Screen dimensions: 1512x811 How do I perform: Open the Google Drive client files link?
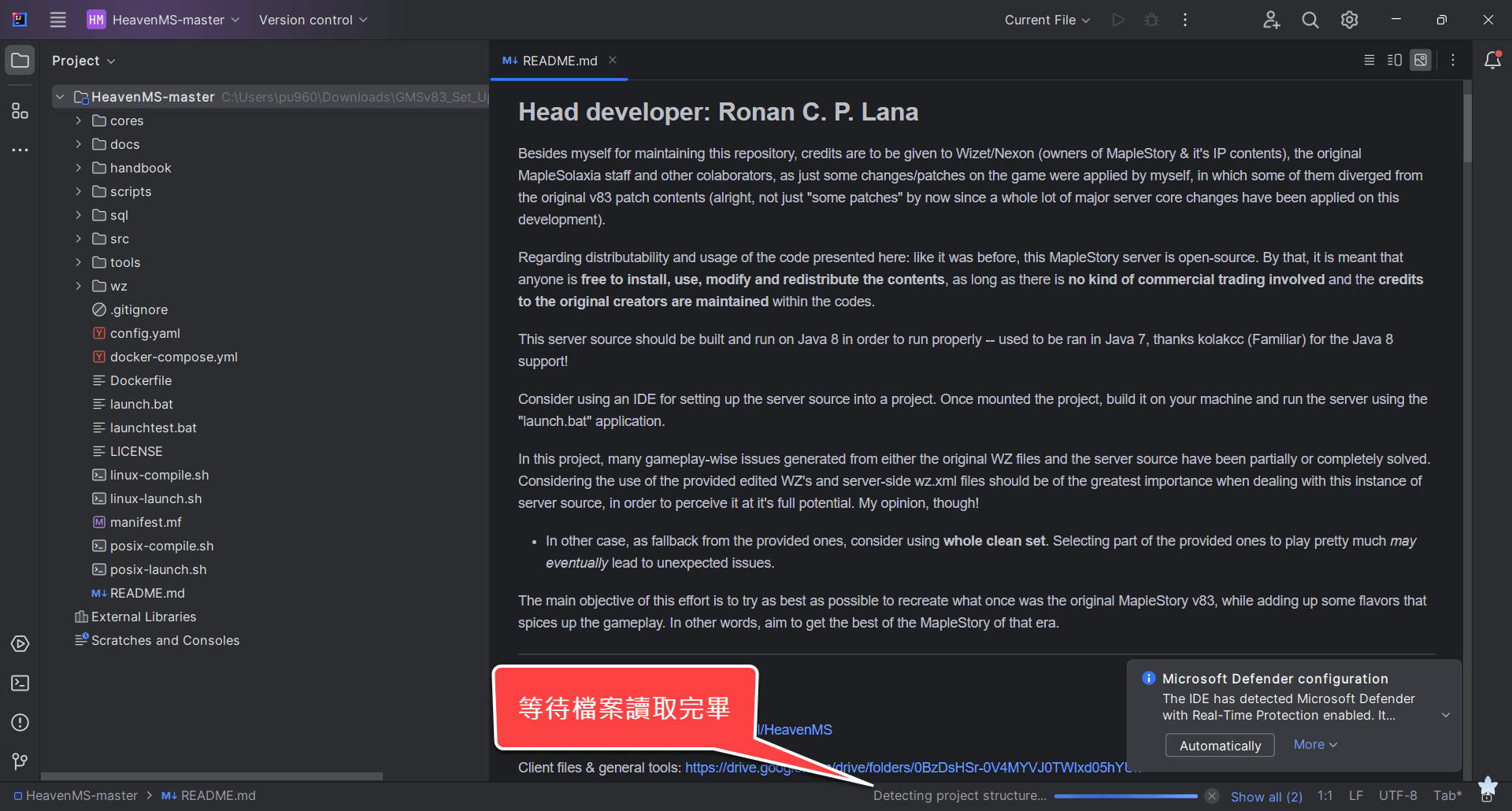click(x=912, y=768)
